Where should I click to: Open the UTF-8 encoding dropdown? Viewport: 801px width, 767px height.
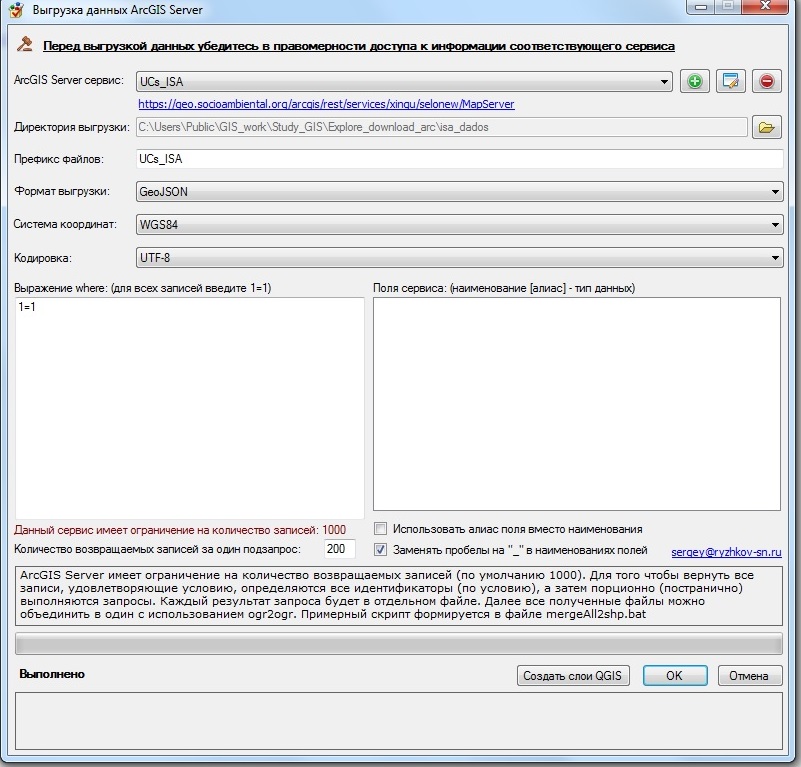pyautogui.click(x=459, y=258)
